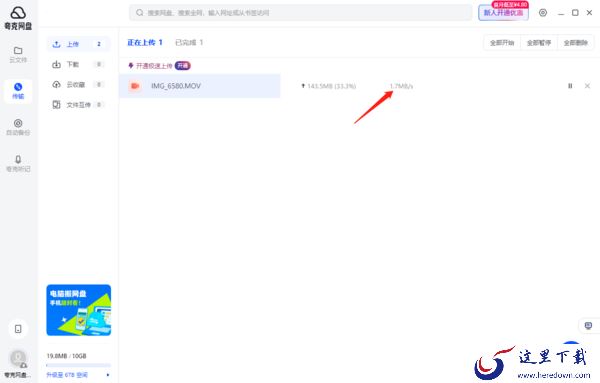Open the 文件互传 file transfer list
600x383 pixels.
point(78,104)
